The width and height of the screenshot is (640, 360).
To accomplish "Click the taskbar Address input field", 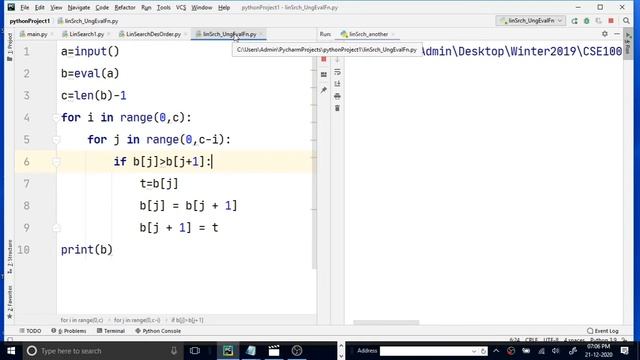I will pyautogui.click(x=429, y=351).
